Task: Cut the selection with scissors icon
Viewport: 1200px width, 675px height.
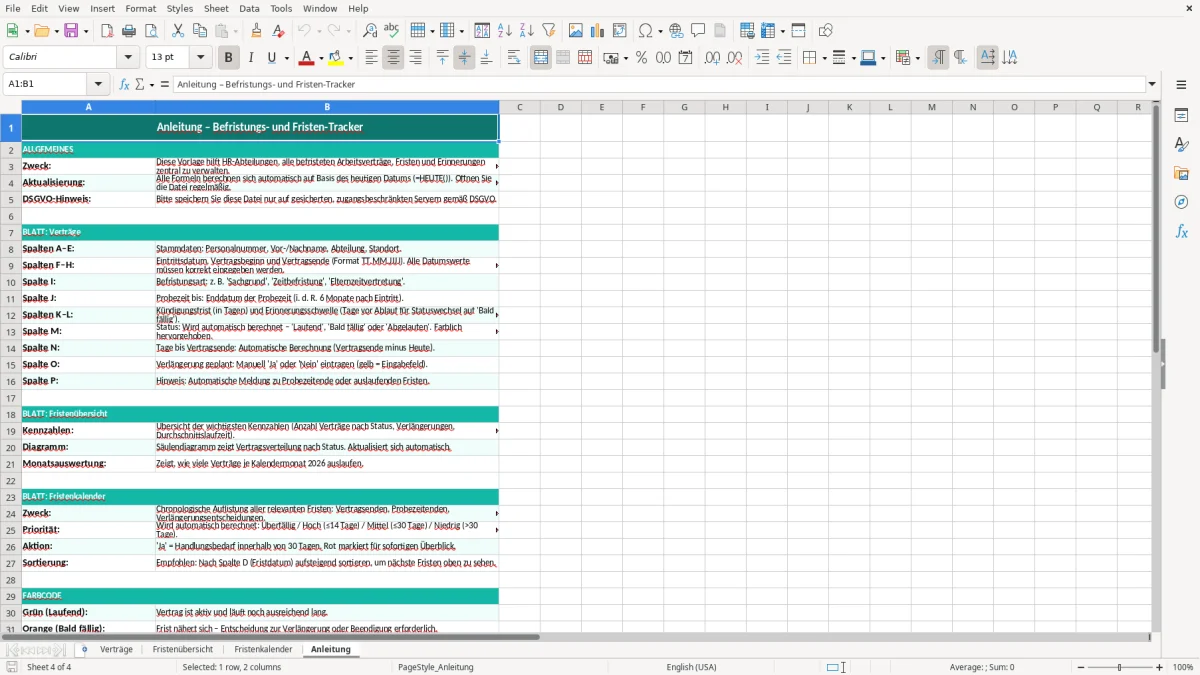Action: [178, 31]
